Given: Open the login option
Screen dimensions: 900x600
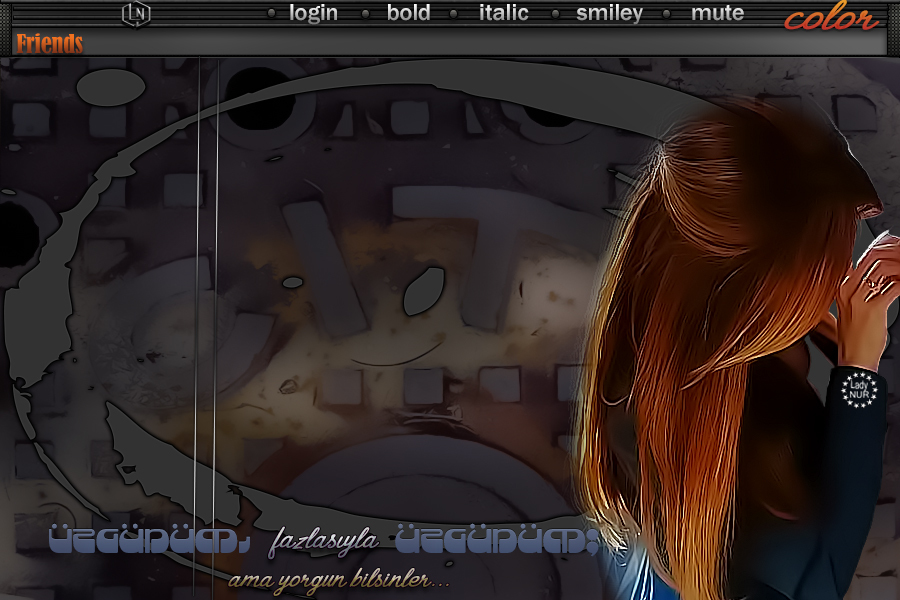Looking at the screenshot, I should click(313, 14).
